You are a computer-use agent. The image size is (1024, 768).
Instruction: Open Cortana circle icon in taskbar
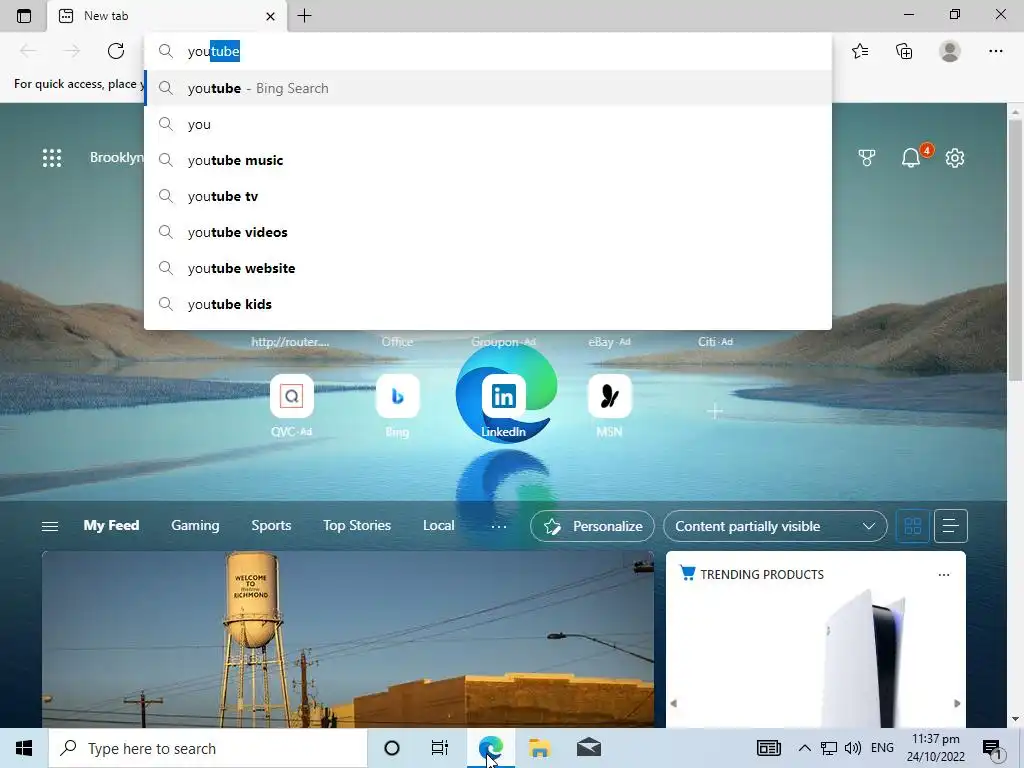(x=392, y=748)
